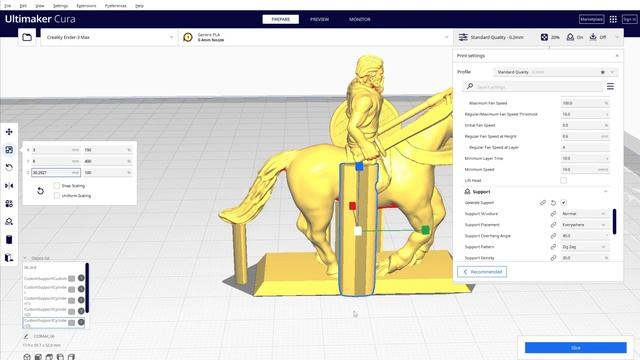Collapse the Object list expander
Viewport: 640px width, 360px height.
25,258
